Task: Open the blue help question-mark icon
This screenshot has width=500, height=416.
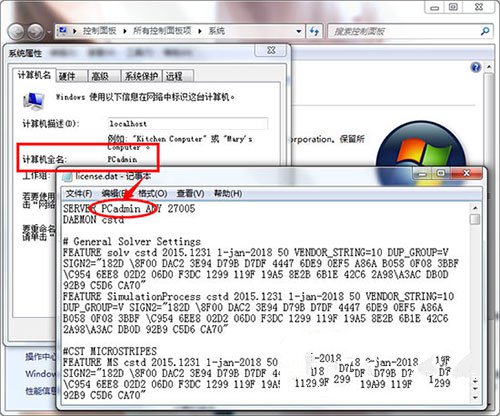Action: [476, 67]
